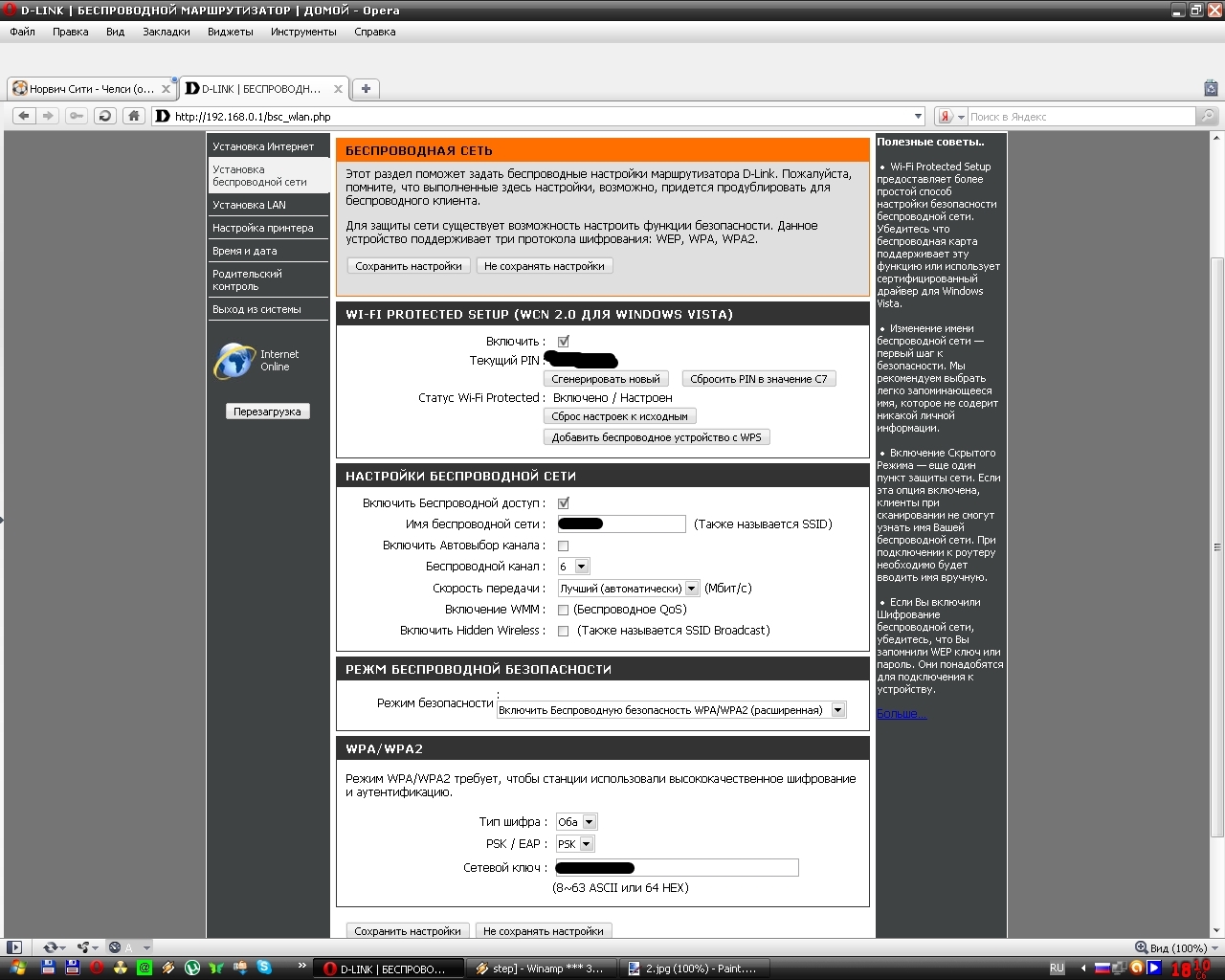Screen dimensions: 1225x980
Task: Open closed tabs trash icon
Action: pos(1211,88)
